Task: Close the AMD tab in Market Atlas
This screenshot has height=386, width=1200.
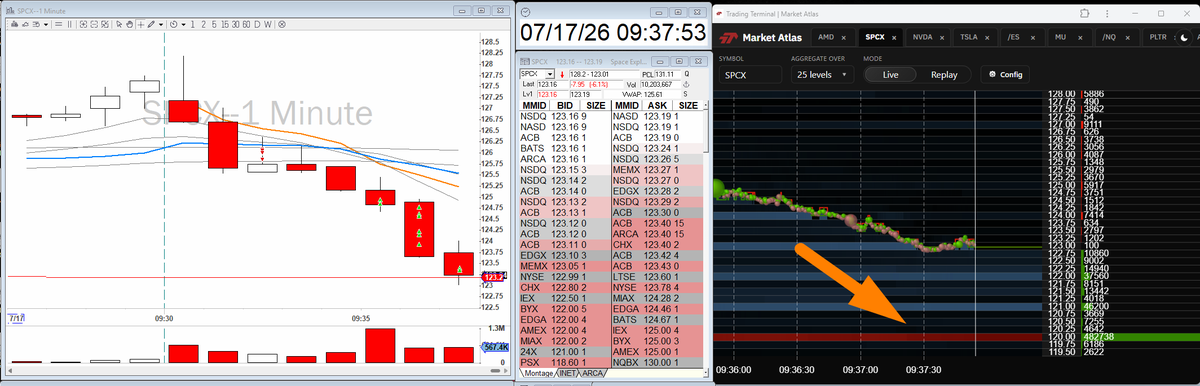Action: coord(843,38)
